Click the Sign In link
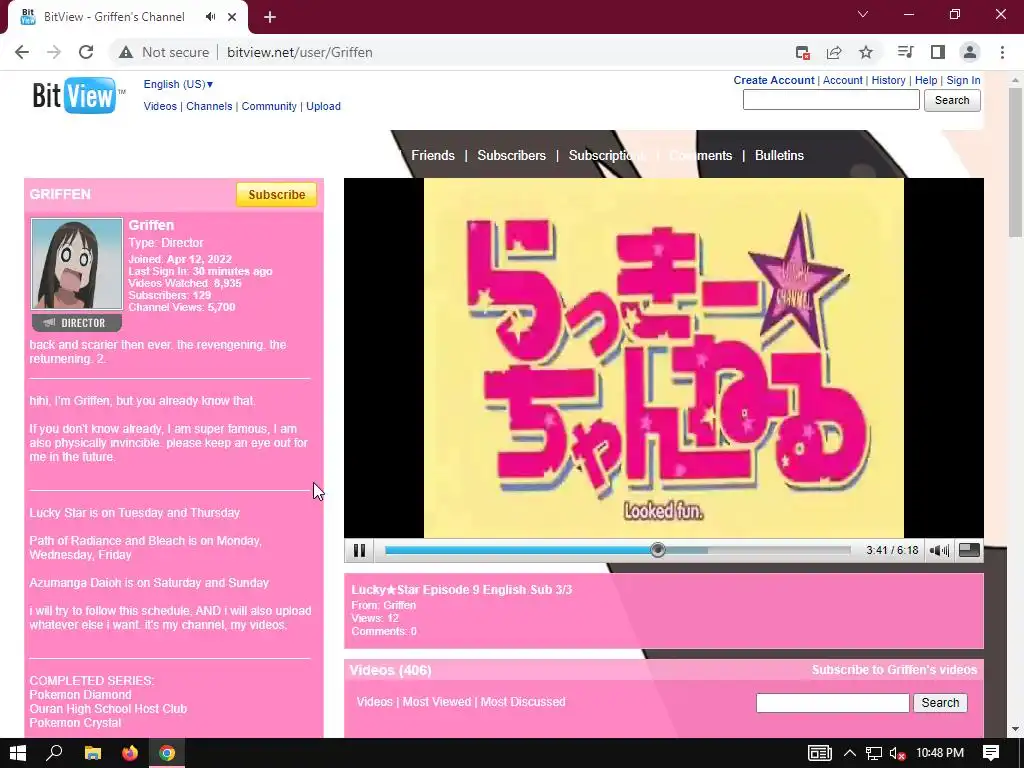Image resolution: width=1024 pixels, height=768 pixels. [x=963, y=80]
